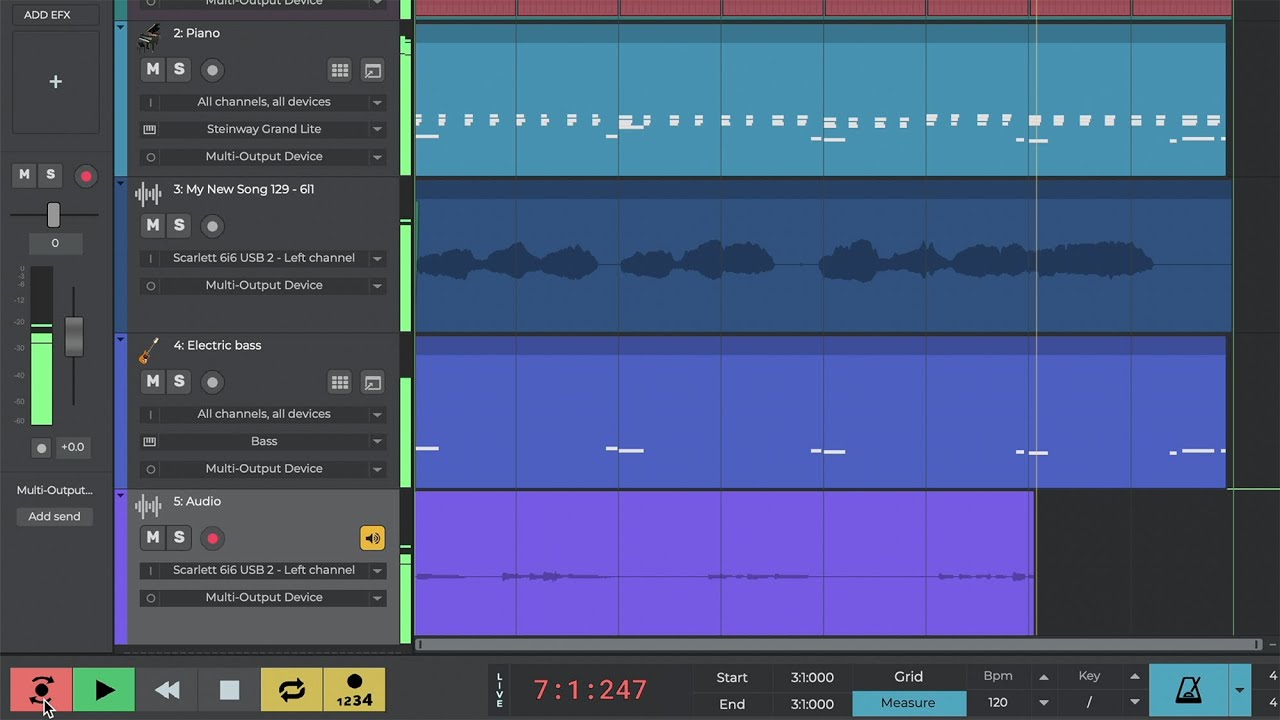This screenshot has width=1280, height=720.
Task: Click the Start position 3:1:000 field
Action: coord(812,677)
